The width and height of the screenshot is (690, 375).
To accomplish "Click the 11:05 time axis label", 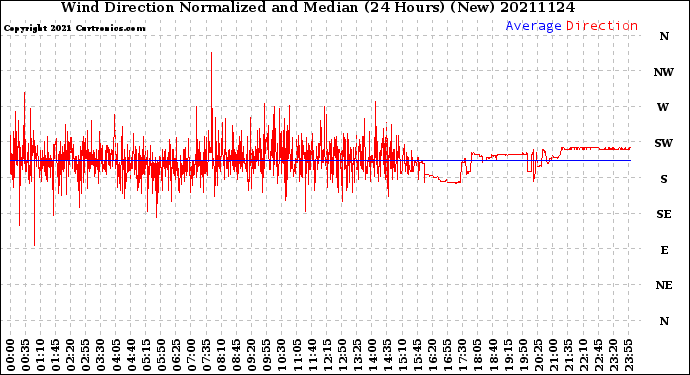I will point(297,355).
